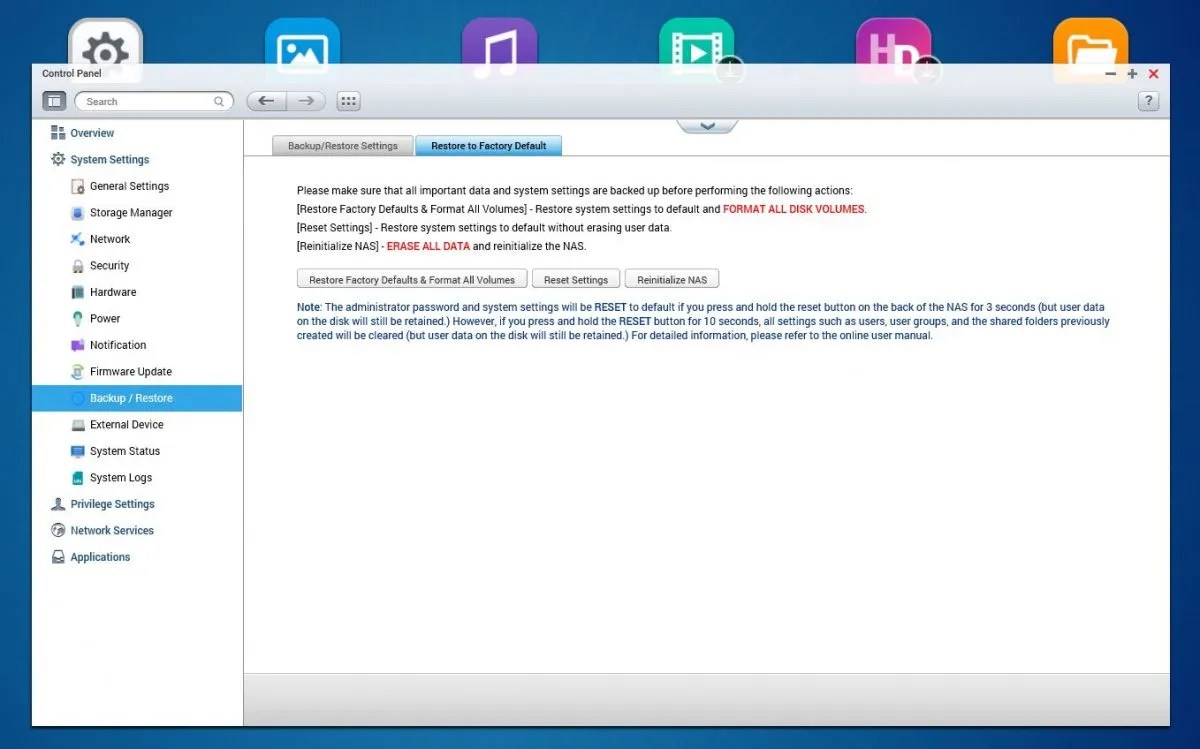Click the Reset Settings button
The width and height of the screenshot is (1200, 749).
point(576,280)
